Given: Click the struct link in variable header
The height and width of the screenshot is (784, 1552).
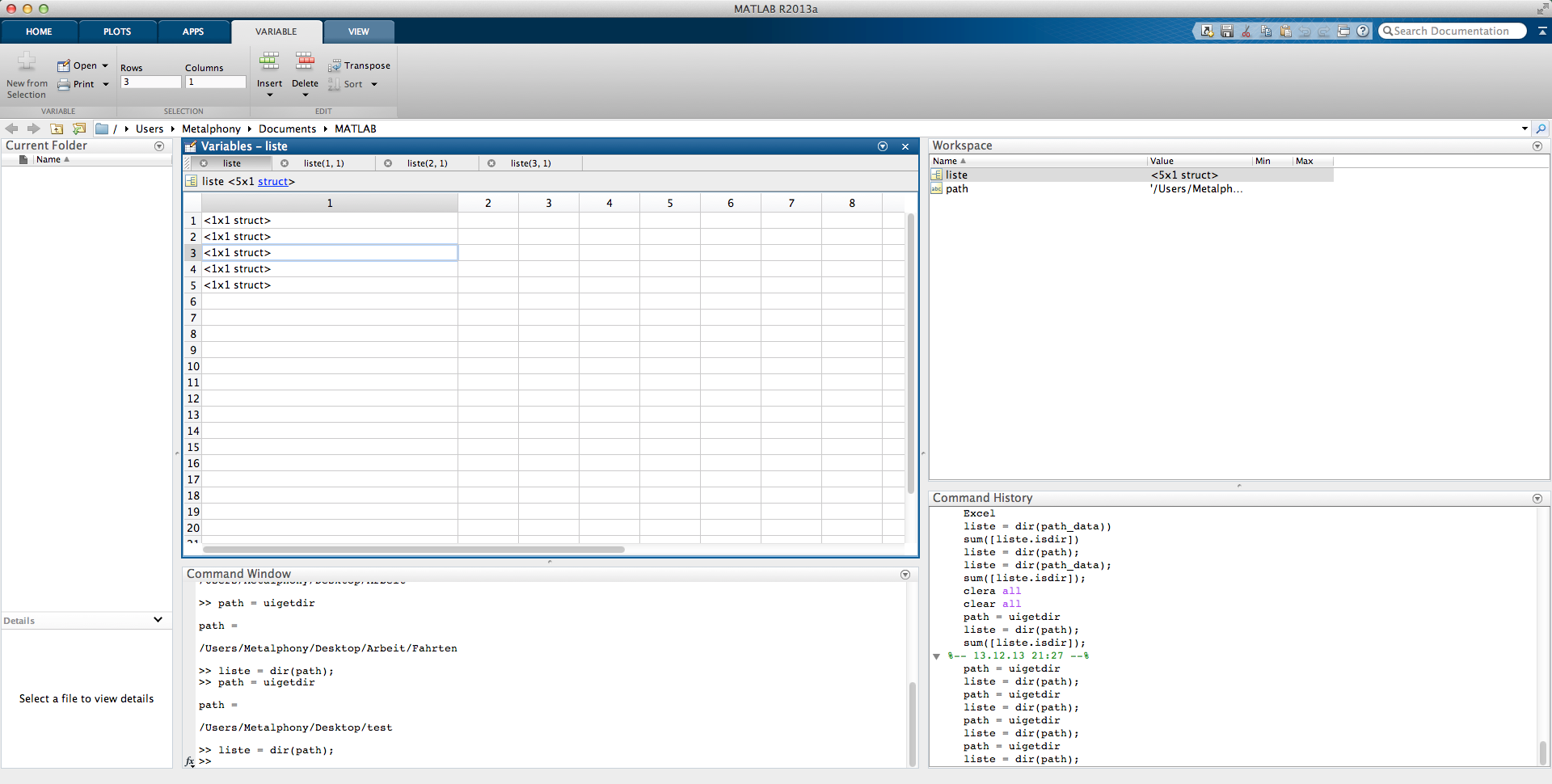Looking at the screenshot, I should (272, 182).
